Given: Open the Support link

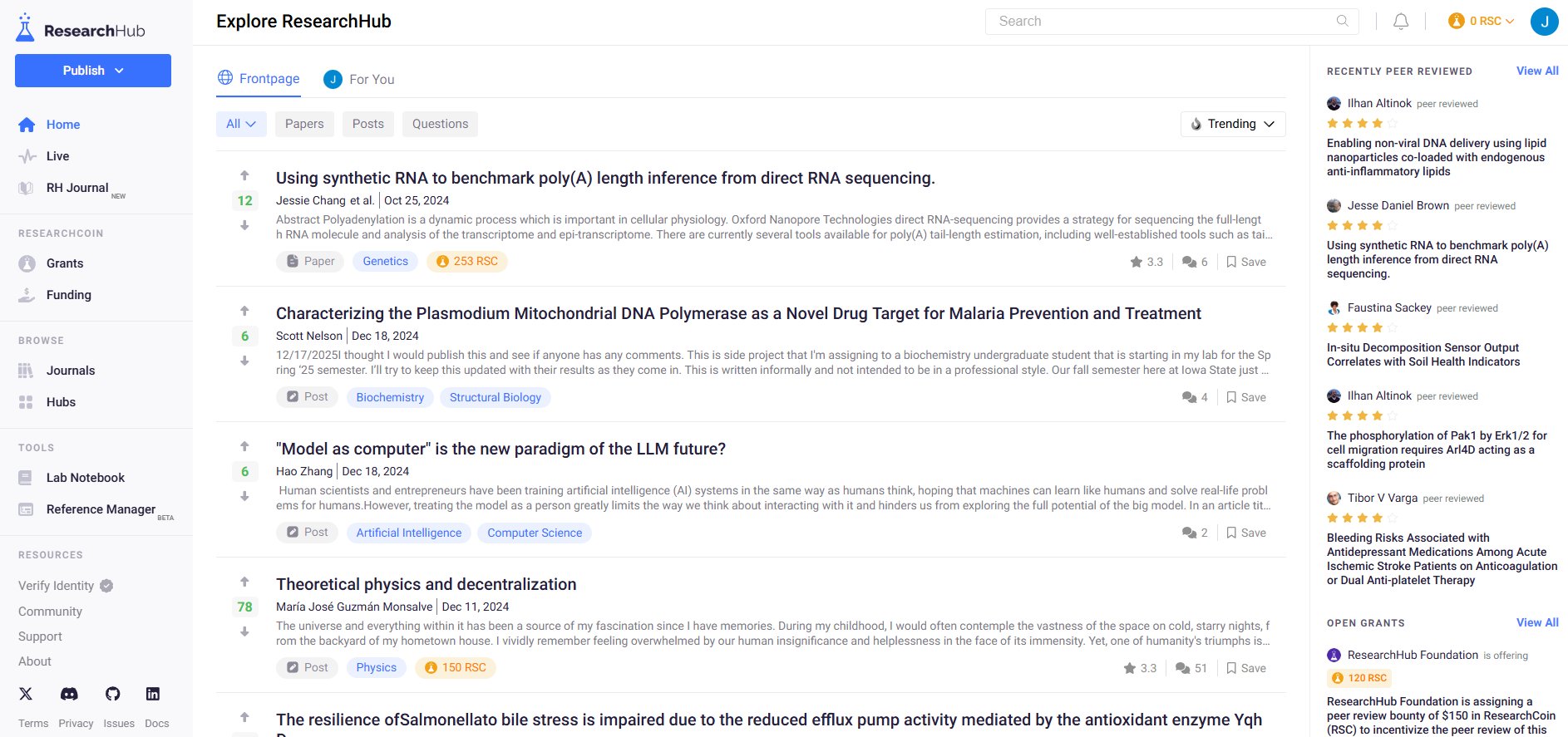Looking at the screenshot, I should click(40, 636).
